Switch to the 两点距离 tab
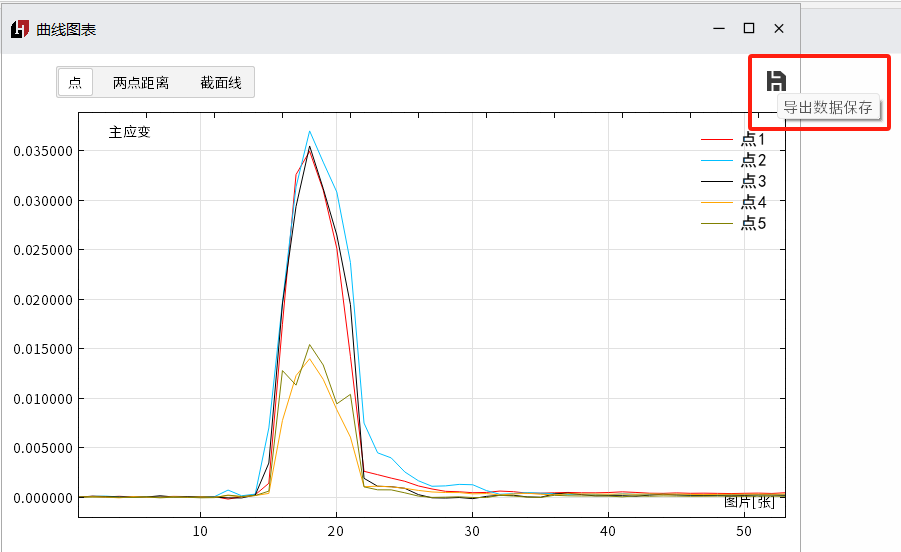The height and width of the screenshot is (552, 901). pyautogui.click(x=140, y=83)
